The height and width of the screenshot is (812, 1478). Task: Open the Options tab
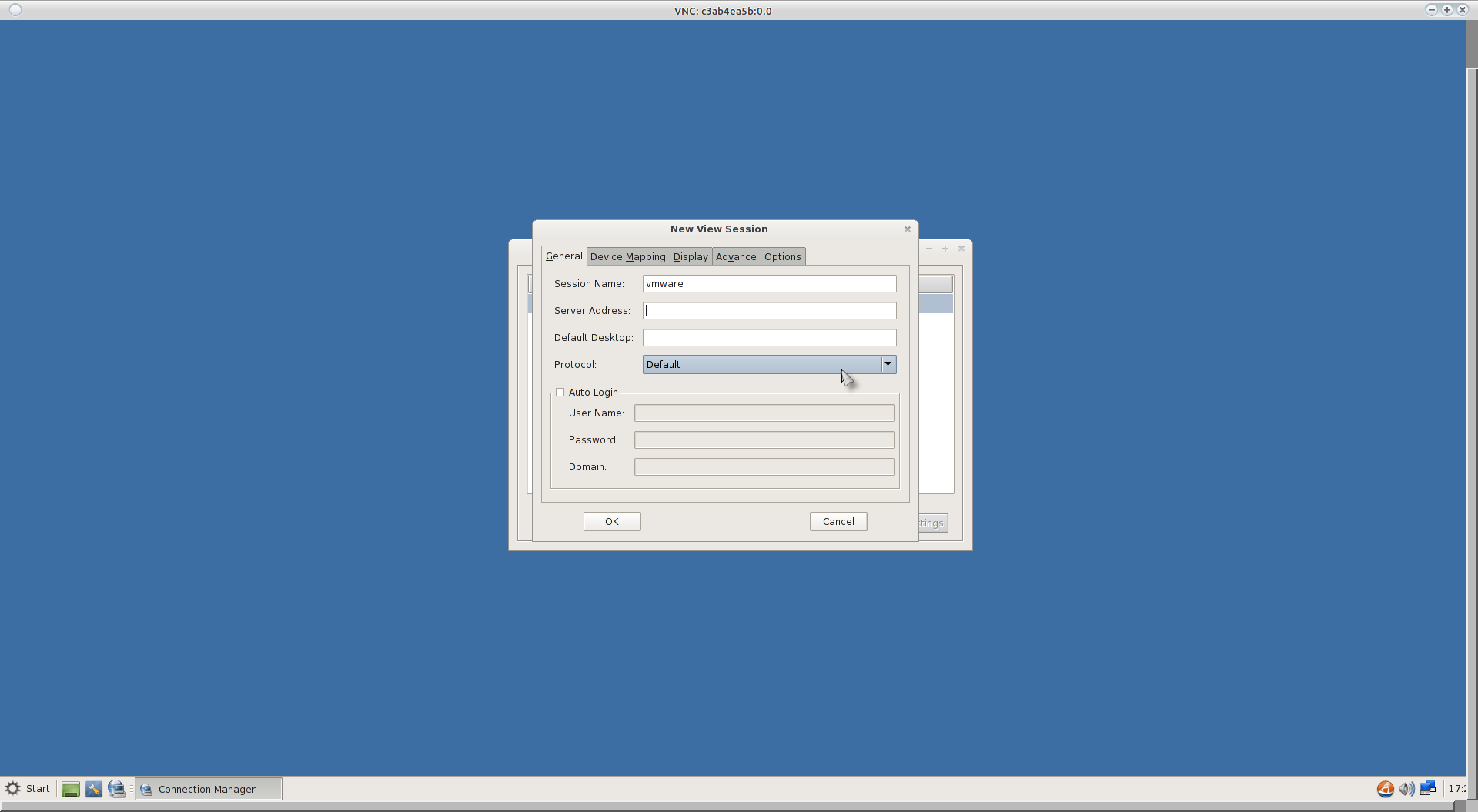783,257
